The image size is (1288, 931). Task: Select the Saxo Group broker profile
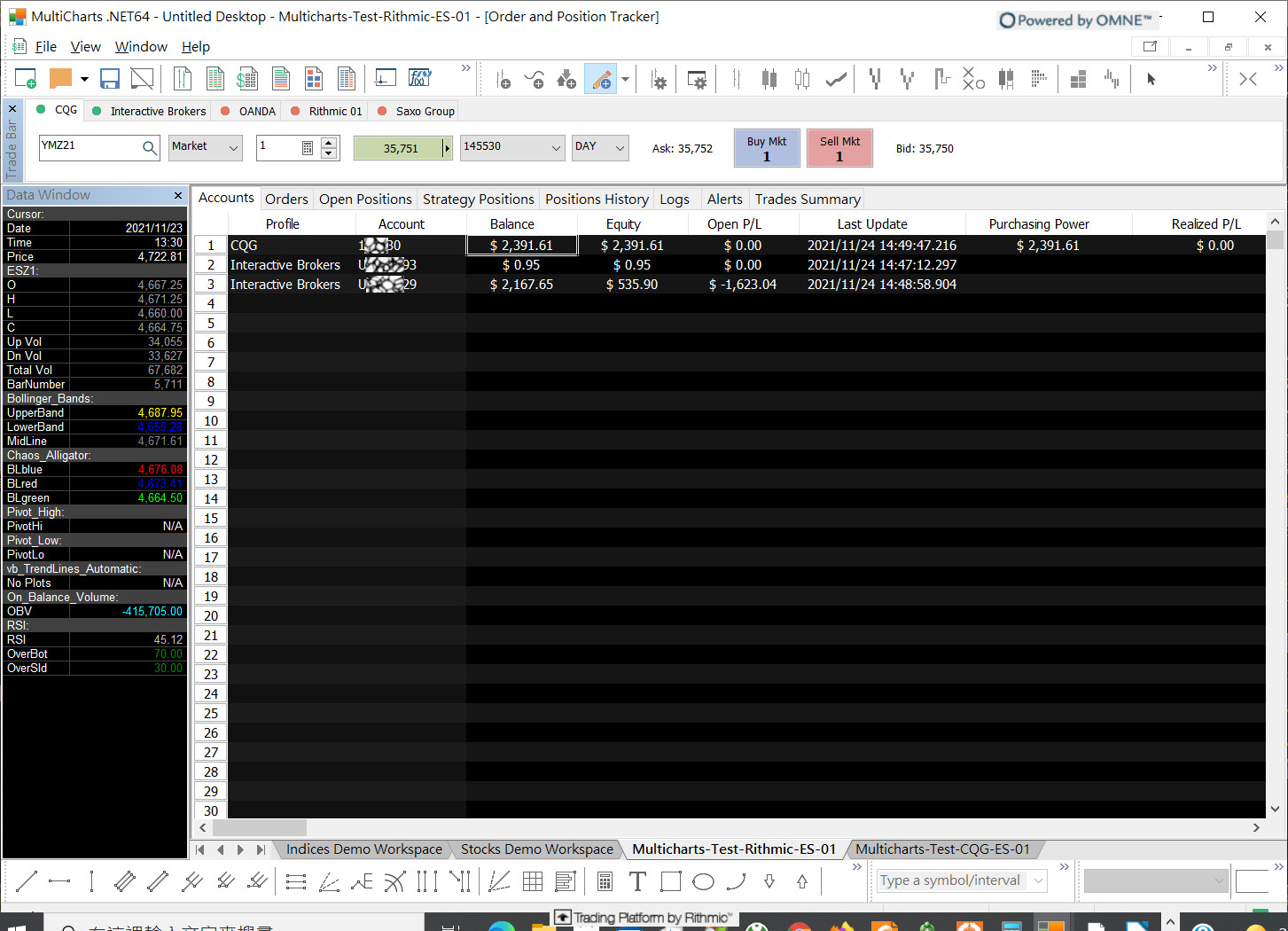[x=417, y=111]
